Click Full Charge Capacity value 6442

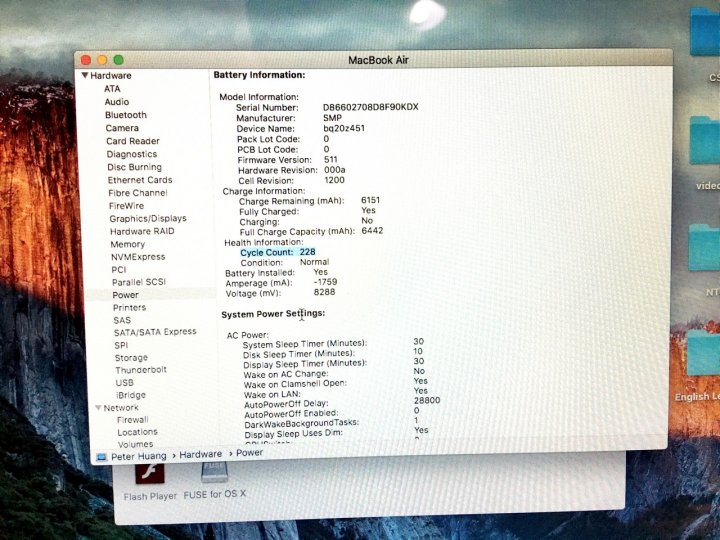point(372,231)
